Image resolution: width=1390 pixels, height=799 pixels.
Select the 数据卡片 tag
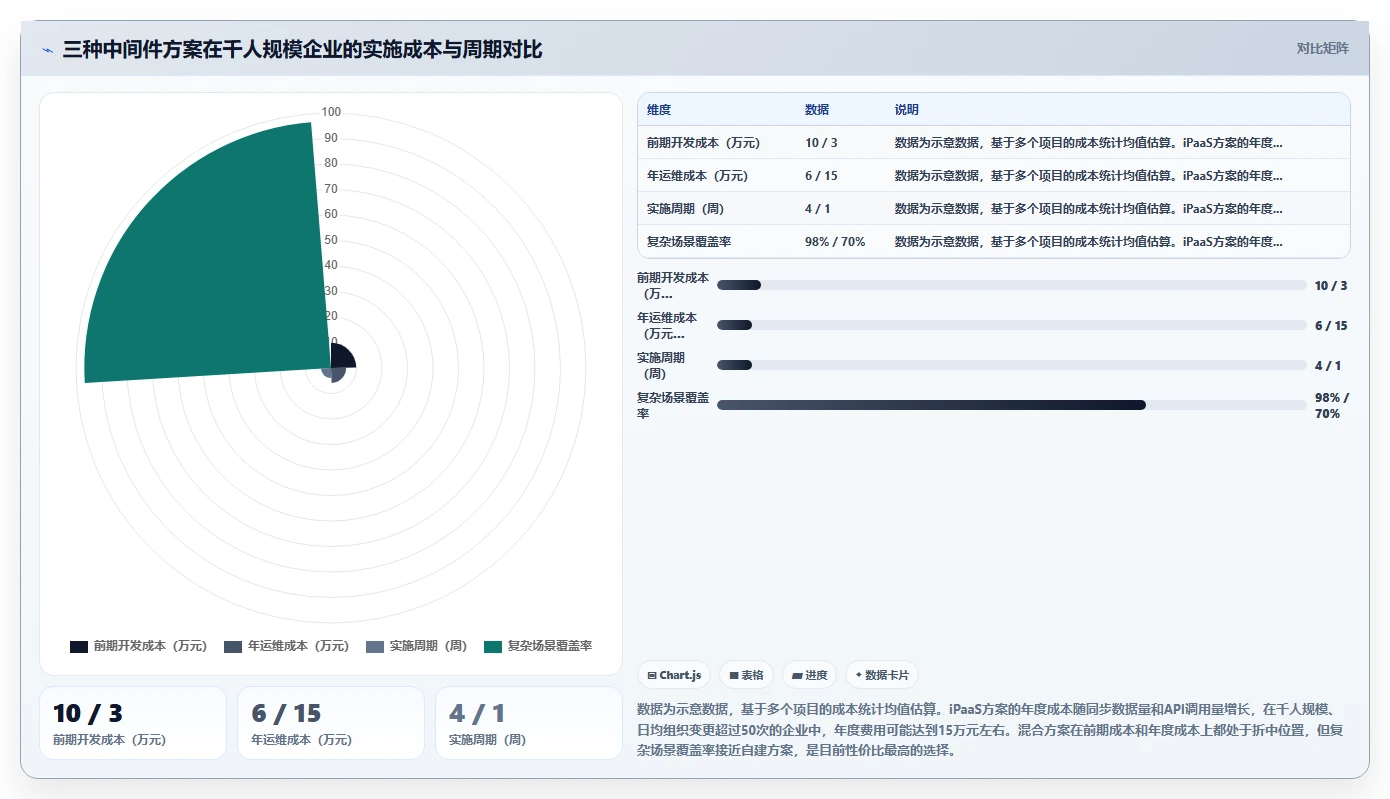click(881, 675)
